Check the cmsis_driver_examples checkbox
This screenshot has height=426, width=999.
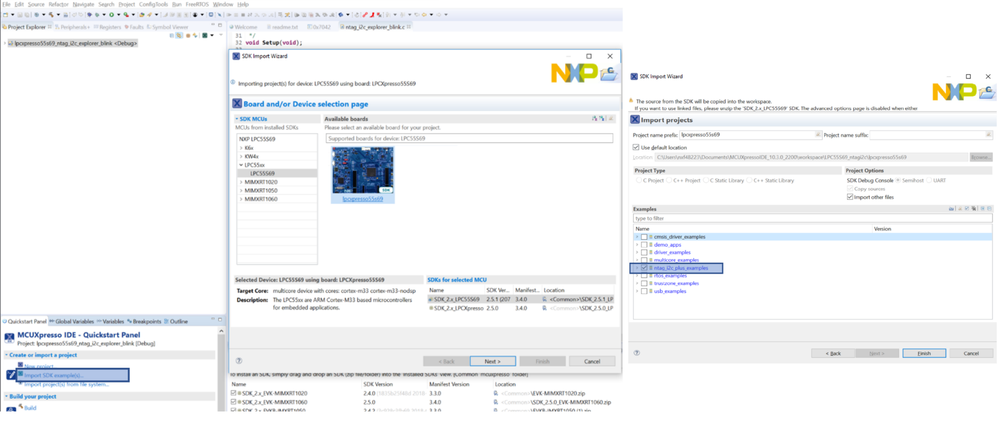[x=644, y=236]
